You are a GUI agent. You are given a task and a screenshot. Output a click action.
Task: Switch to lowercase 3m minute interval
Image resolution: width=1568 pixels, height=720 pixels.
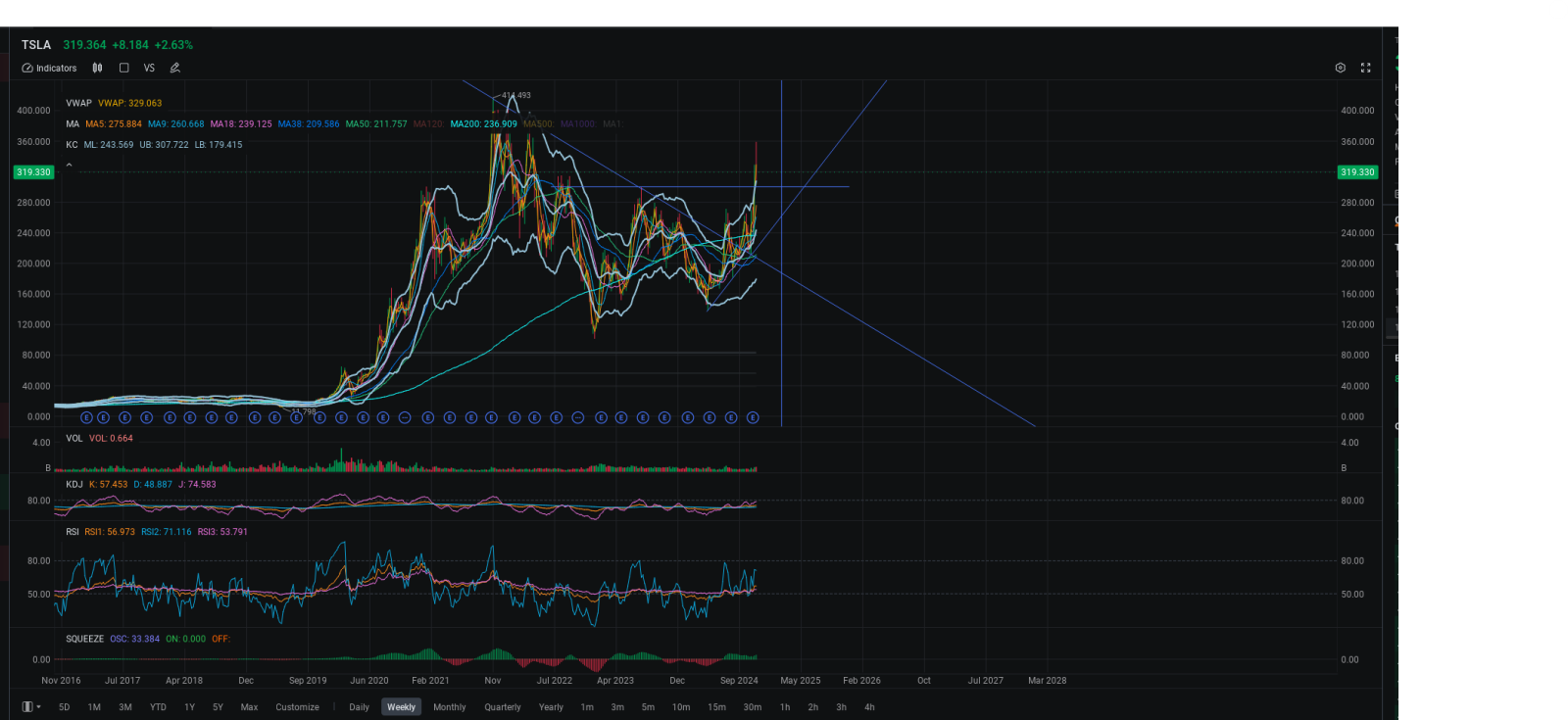617,707
